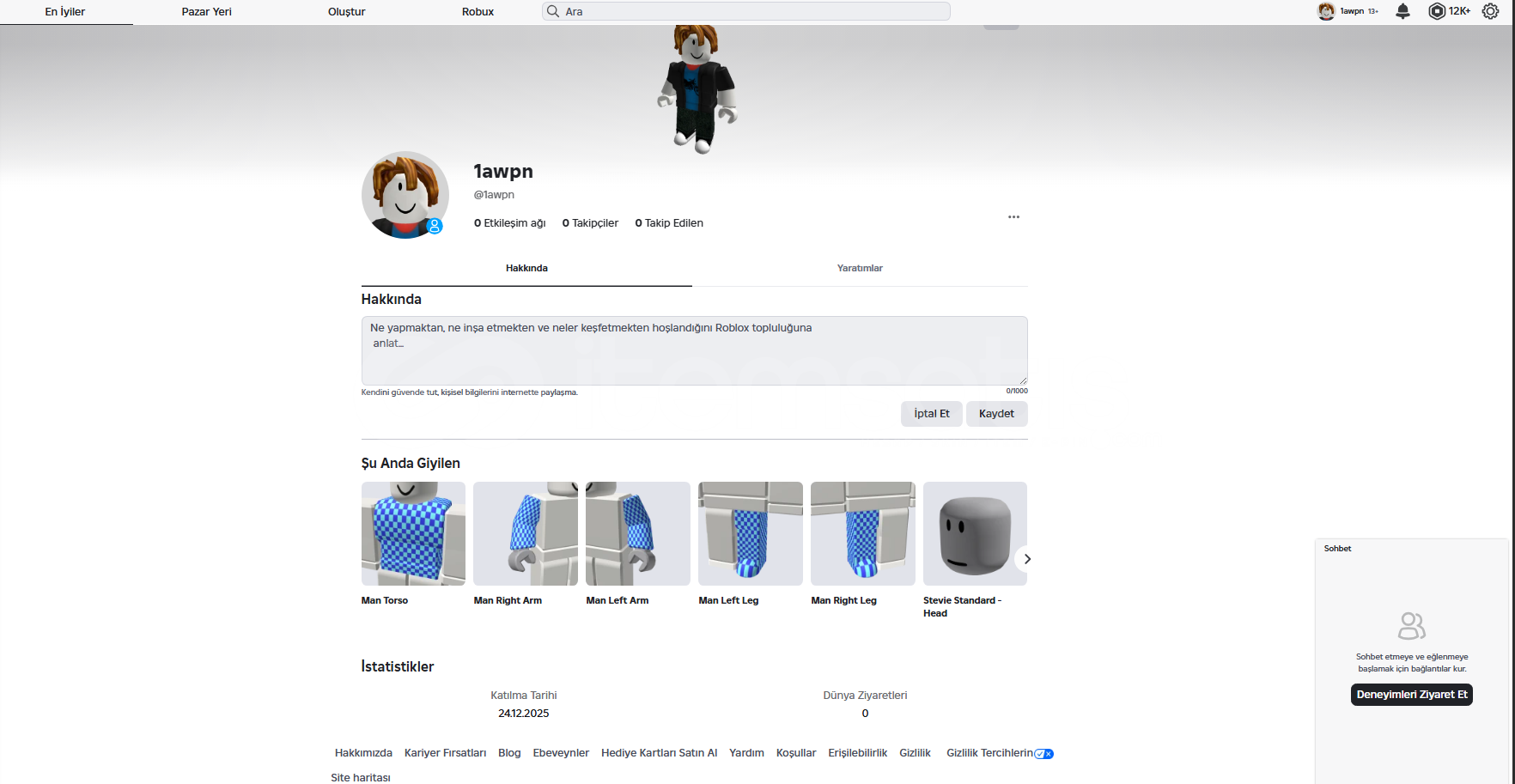
Task: Click the 0/1000 character counter
Action: tap(1017, 392)
